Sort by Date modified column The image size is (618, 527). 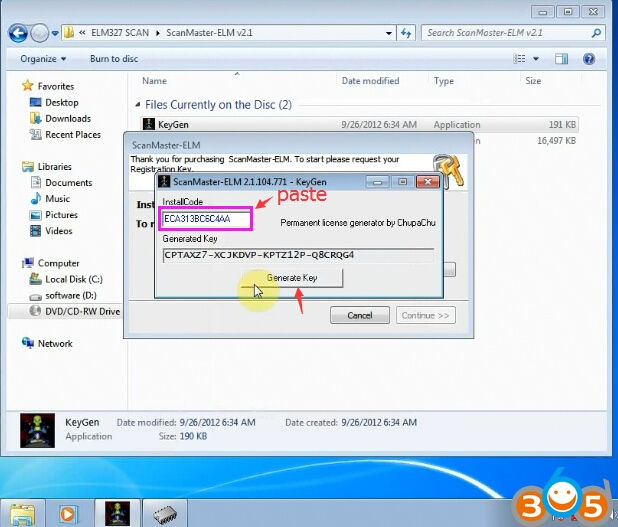click(370, 81)
